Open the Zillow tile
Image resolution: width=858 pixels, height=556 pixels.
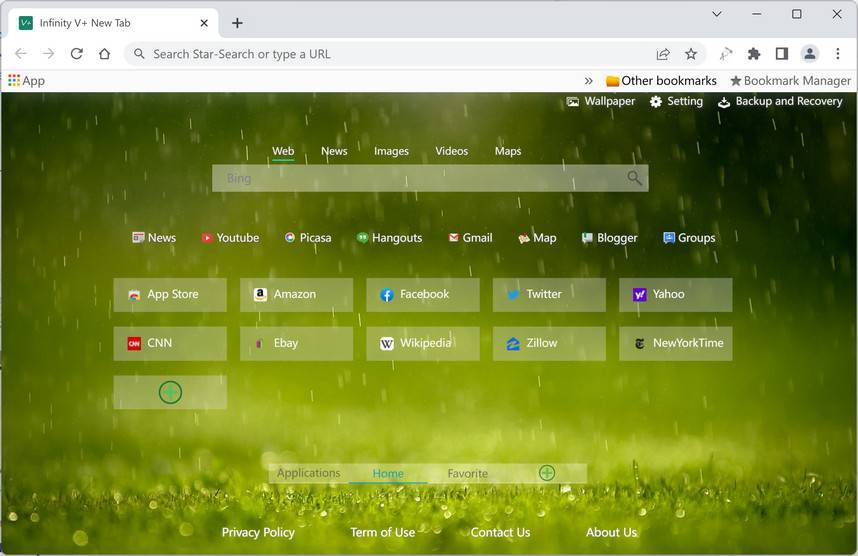pos(549,344)
